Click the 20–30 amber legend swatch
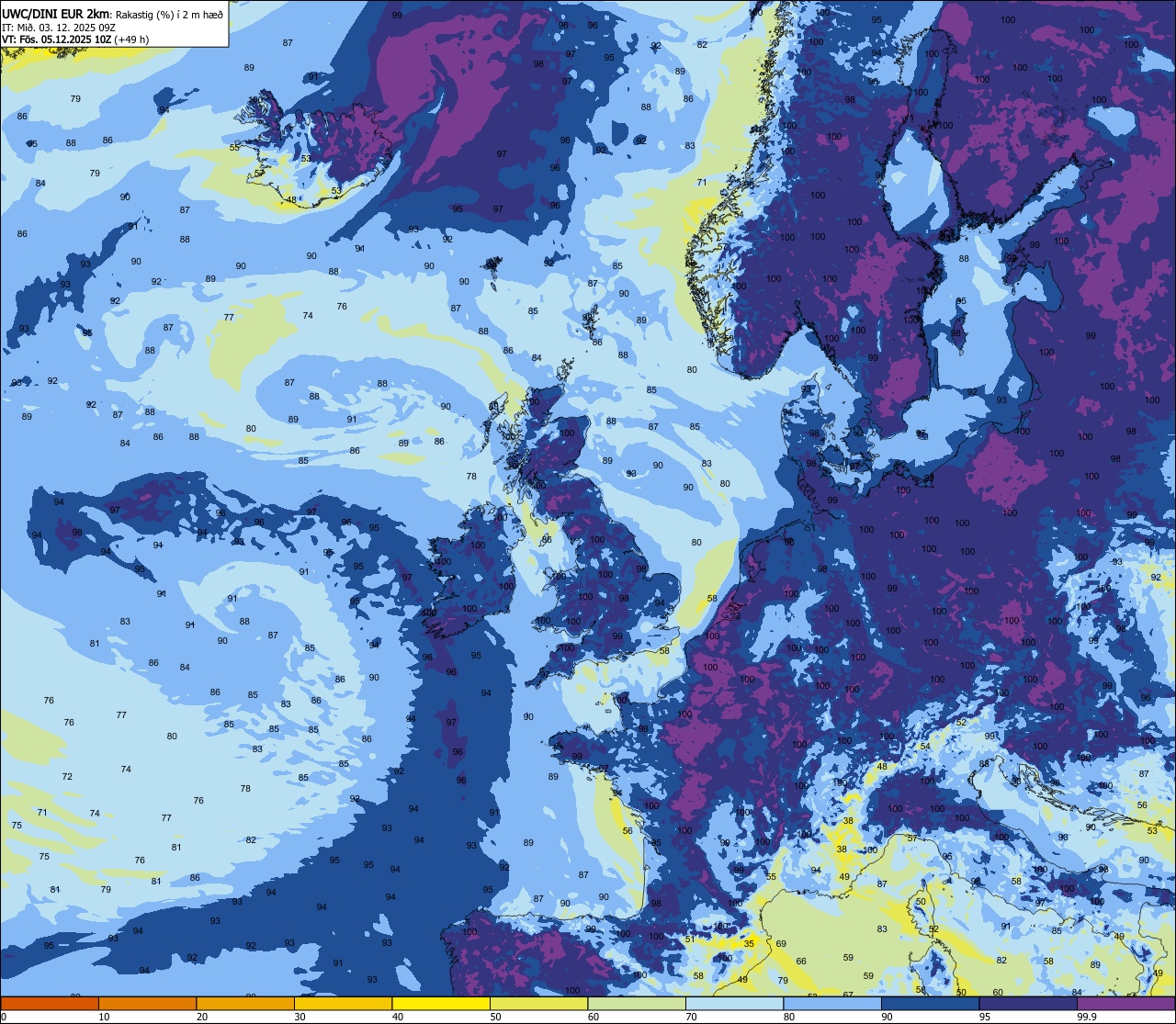 [x=245, y=1003]
